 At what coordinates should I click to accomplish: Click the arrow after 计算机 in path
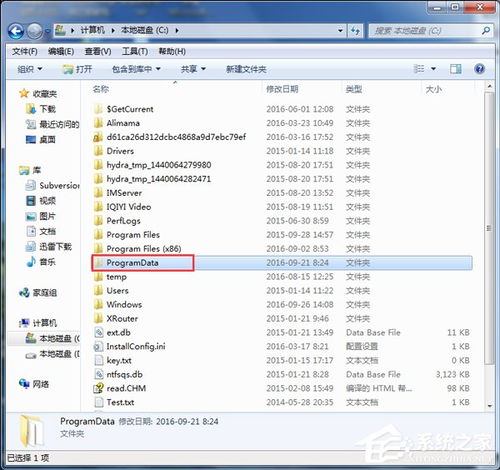coord(113,31)
